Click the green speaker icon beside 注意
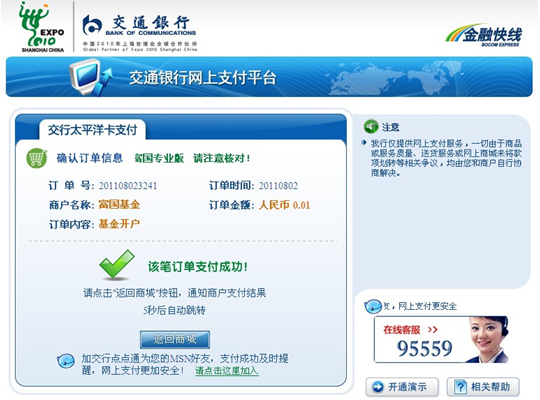Viewport: 540px width, 400px height. point(371,127)
